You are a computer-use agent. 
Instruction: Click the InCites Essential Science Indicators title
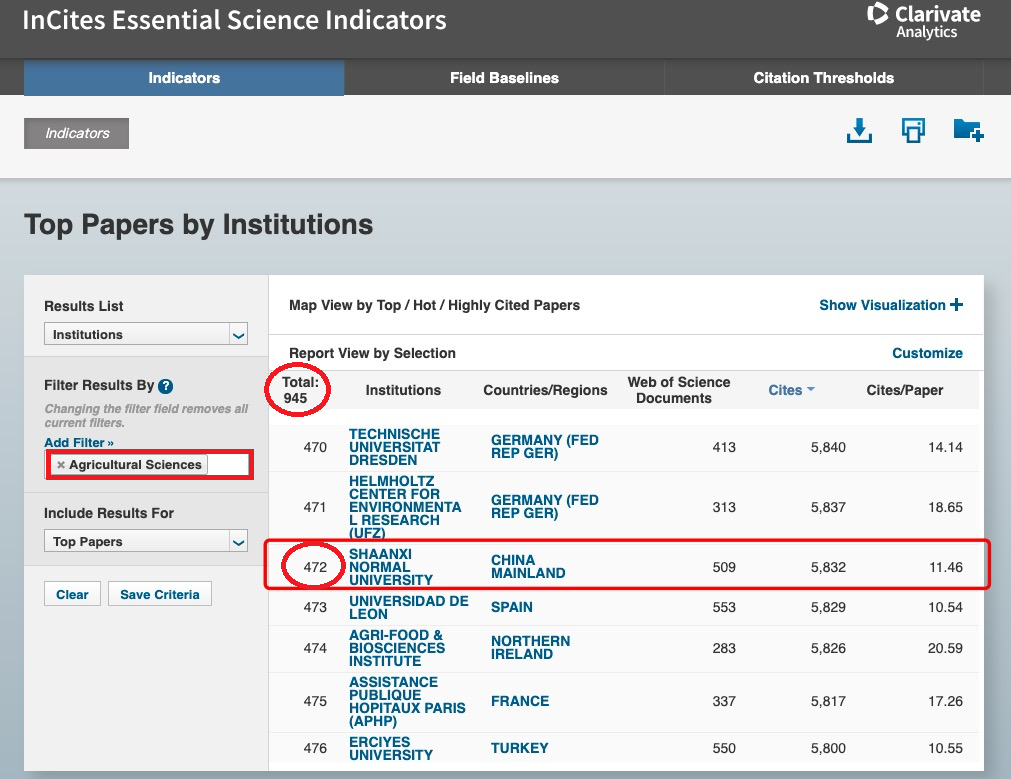(x=234, y=20)
